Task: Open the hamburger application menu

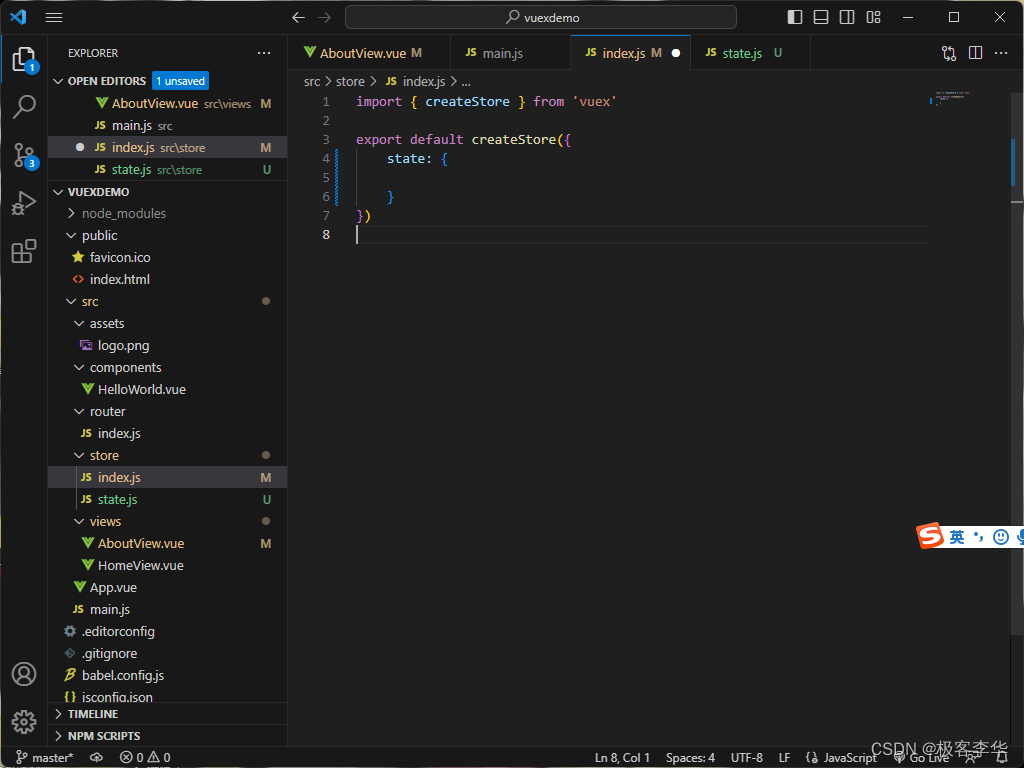Action: (54, 17)
